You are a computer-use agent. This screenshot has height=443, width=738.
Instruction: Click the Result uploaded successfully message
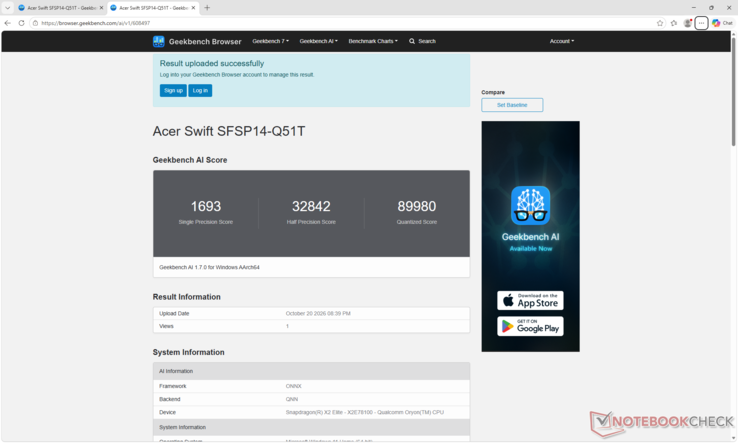click(x=212, y=64)
